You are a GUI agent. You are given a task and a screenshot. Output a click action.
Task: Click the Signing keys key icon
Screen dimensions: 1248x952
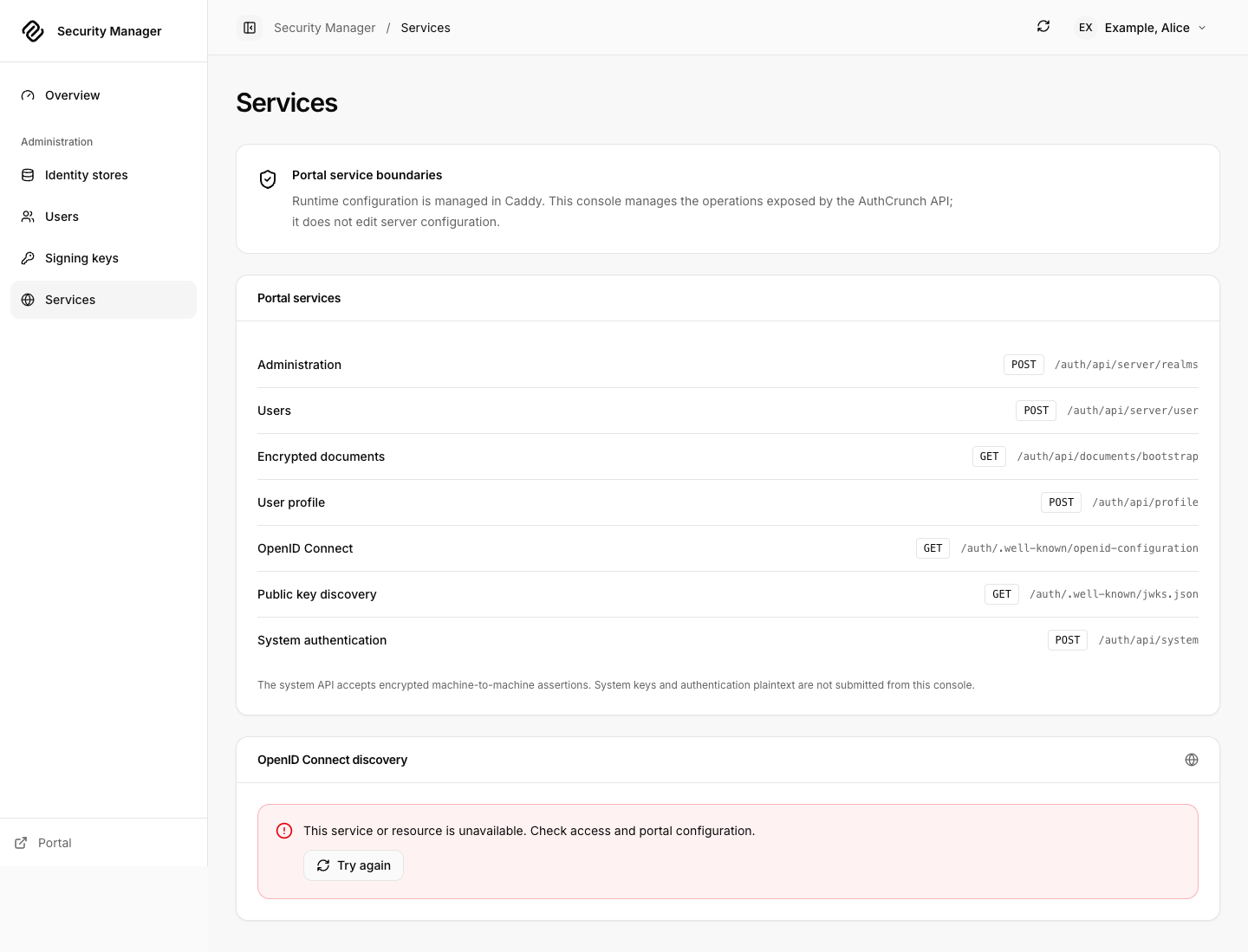(x=28, y=258)
